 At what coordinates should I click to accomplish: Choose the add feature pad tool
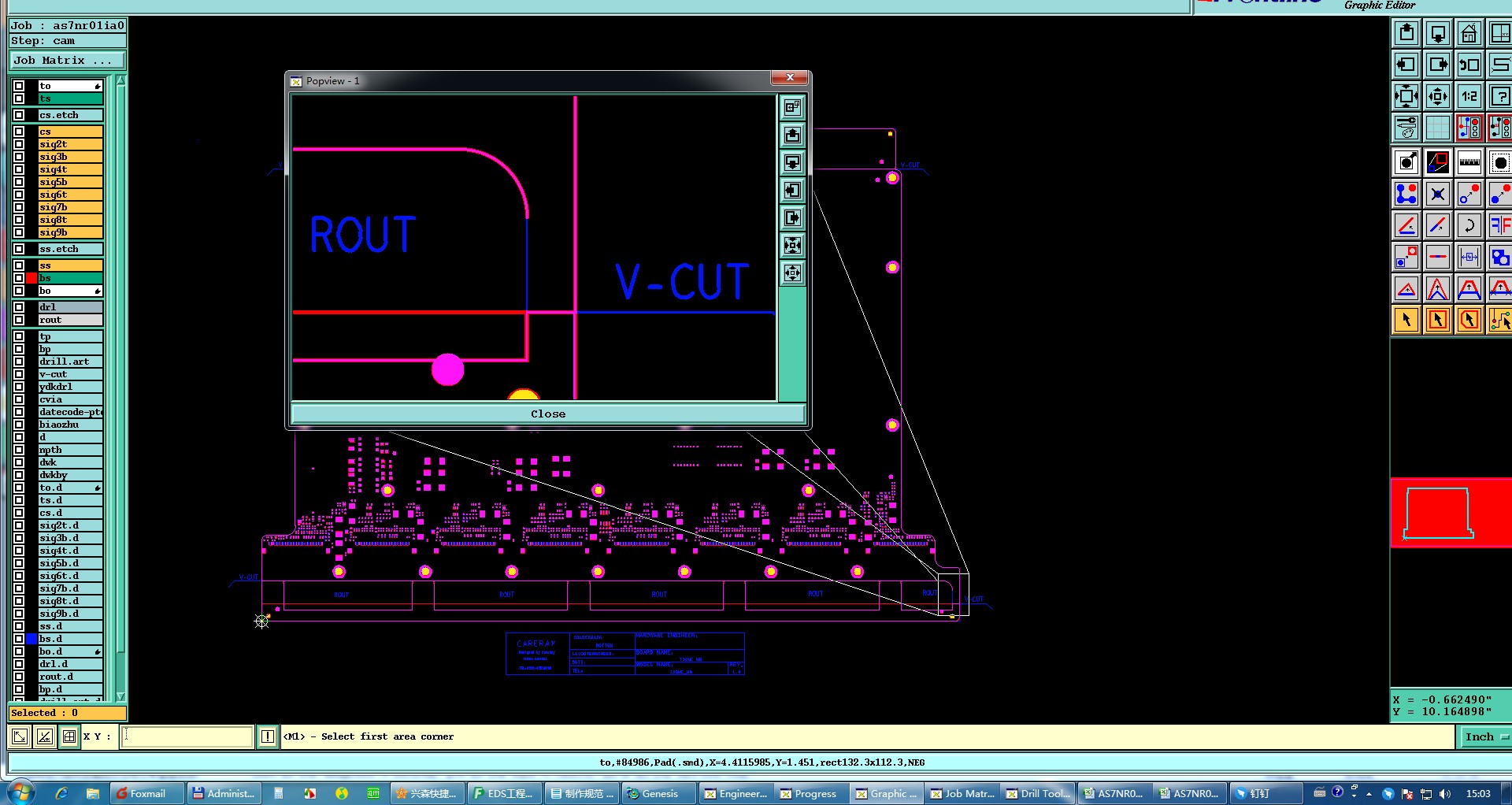[x=1406, y=163]
